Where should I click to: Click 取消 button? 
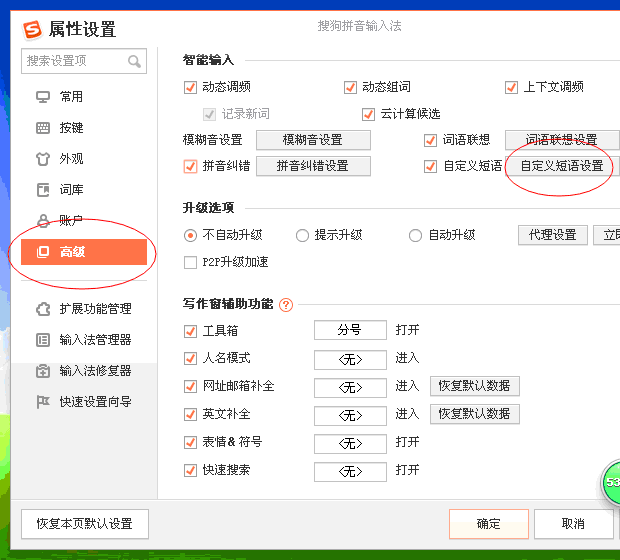point(573,524)
